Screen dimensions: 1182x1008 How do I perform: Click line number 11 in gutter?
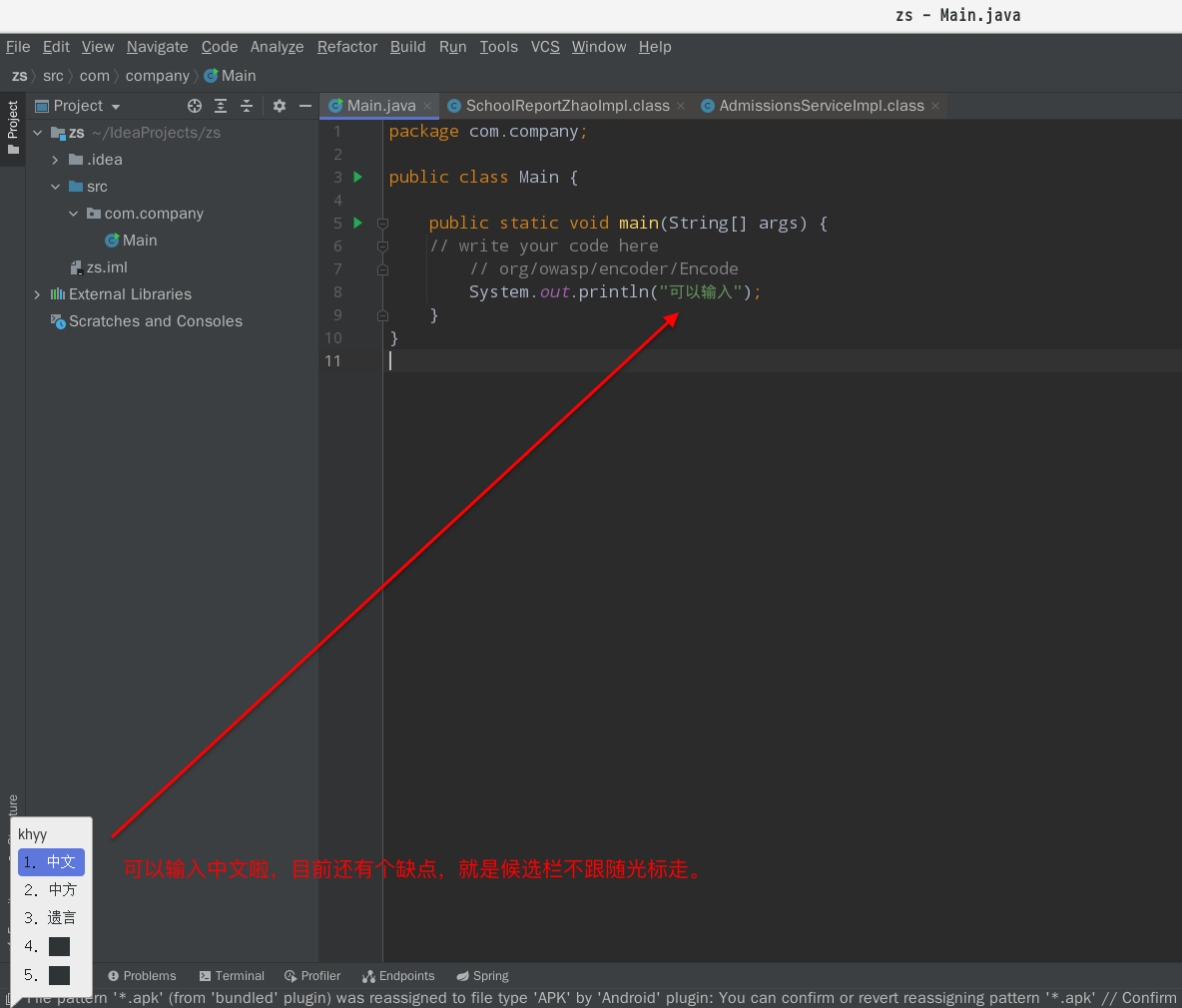[332, 361]
